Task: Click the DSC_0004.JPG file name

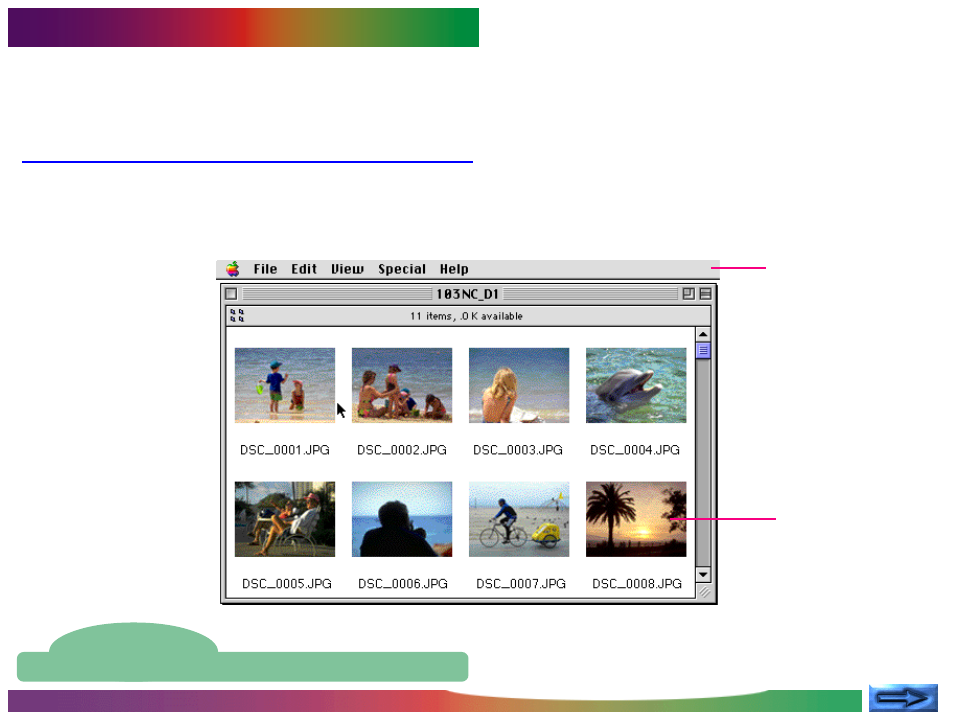Action: pyautogui.click(x=635, y=450)
